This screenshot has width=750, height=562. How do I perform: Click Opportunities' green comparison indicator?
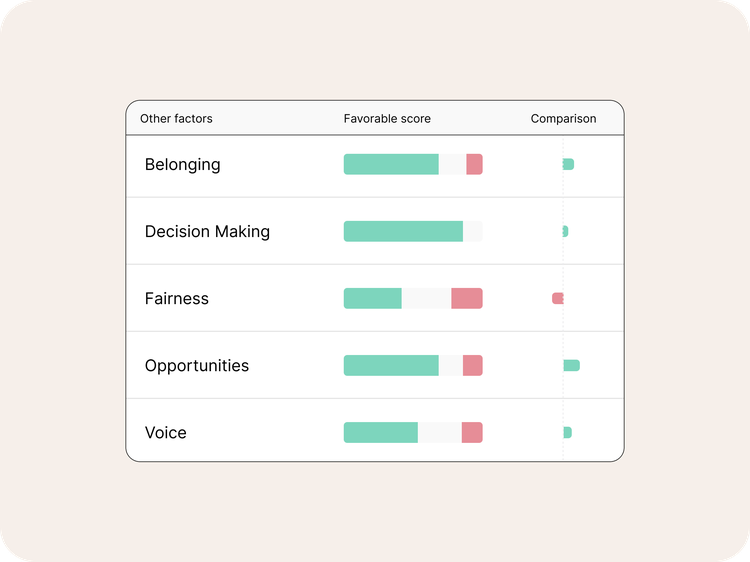pos(571,366)
